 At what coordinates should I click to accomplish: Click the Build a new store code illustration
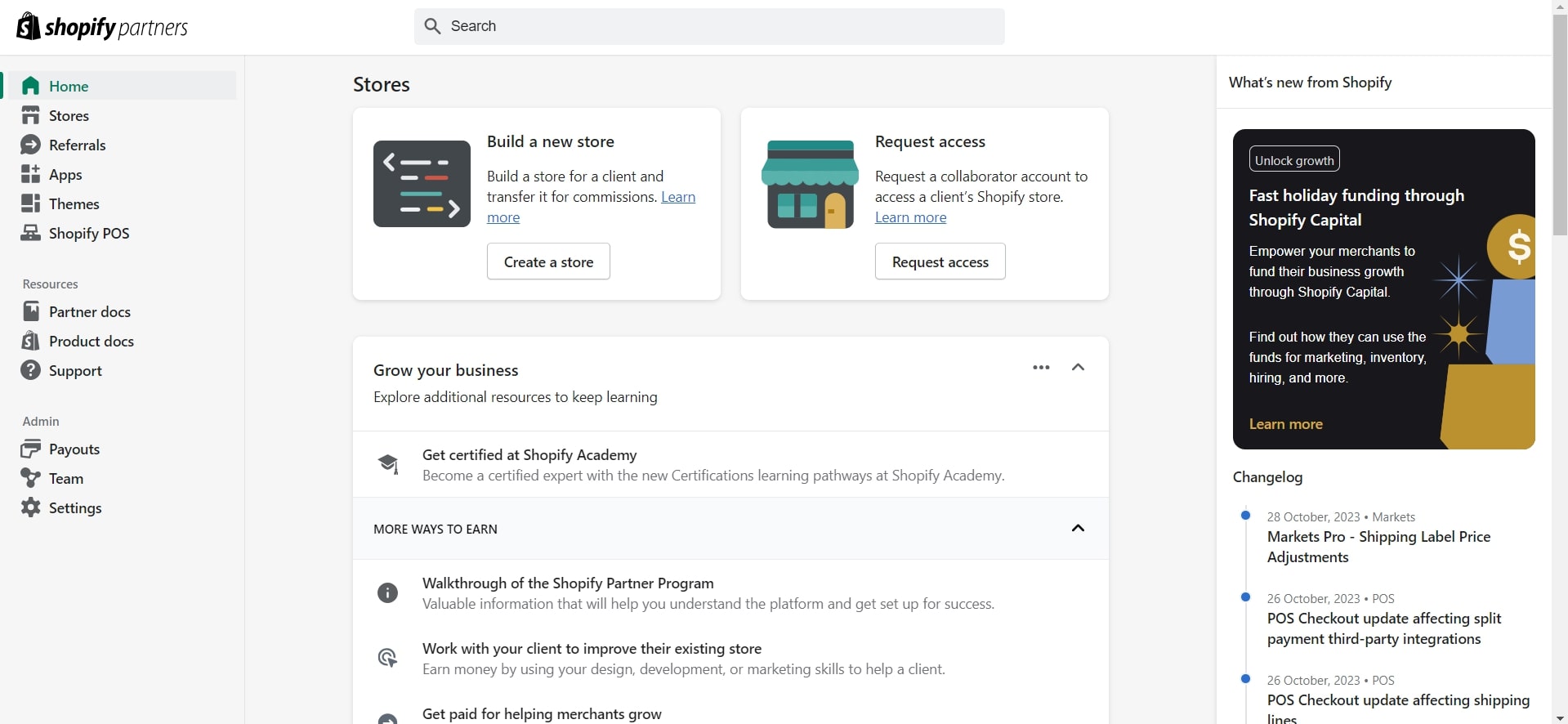point(422,184)
